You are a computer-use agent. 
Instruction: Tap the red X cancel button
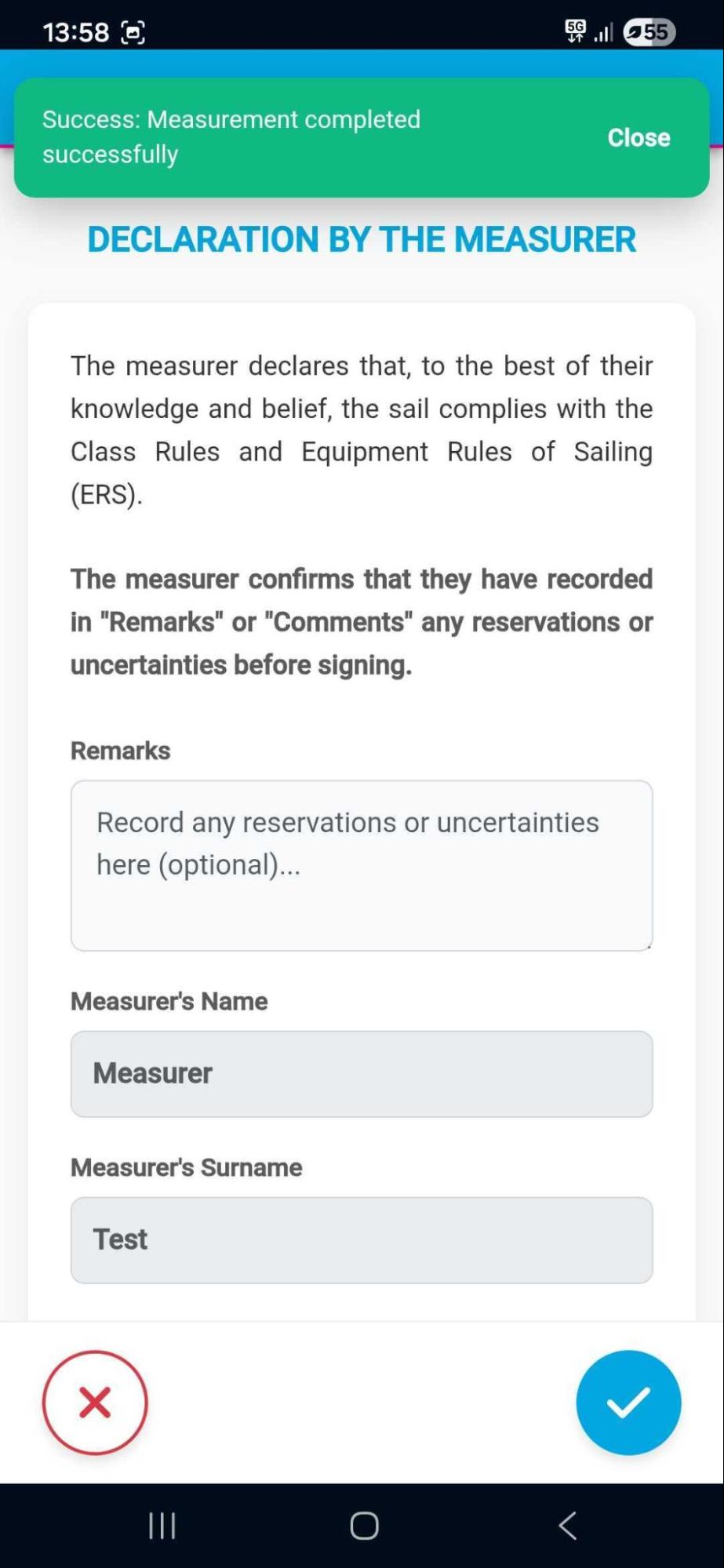coord(95,1402)
